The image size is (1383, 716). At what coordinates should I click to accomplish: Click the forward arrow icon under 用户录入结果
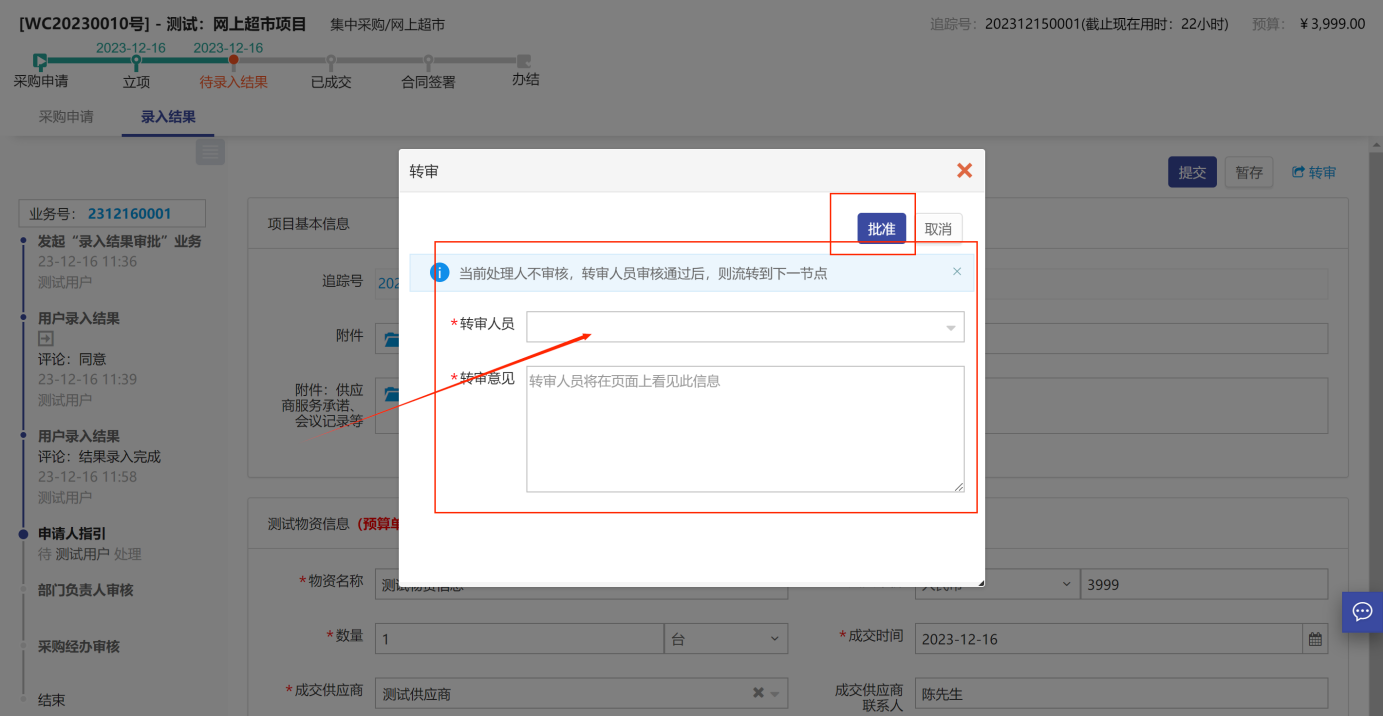pos(46,340)
